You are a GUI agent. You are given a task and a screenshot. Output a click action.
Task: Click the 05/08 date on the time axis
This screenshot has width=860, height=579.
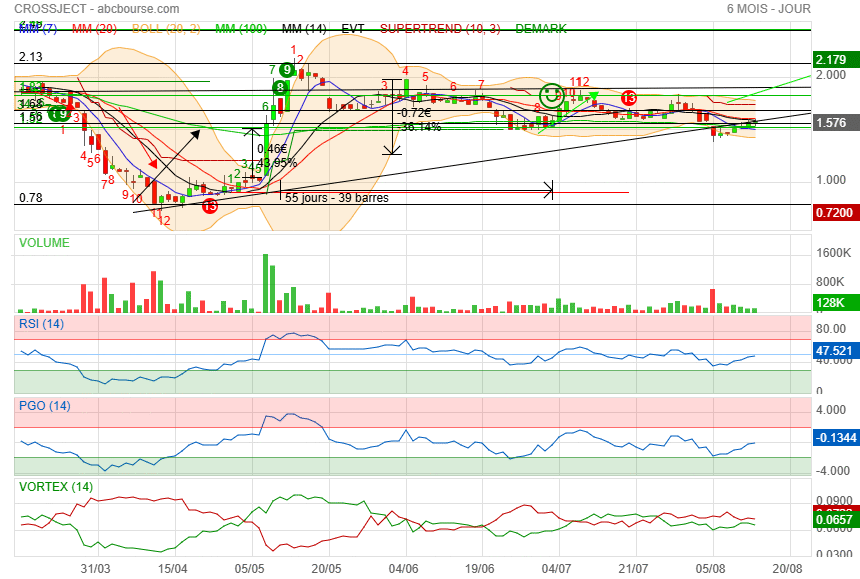(x=710, y=569)
